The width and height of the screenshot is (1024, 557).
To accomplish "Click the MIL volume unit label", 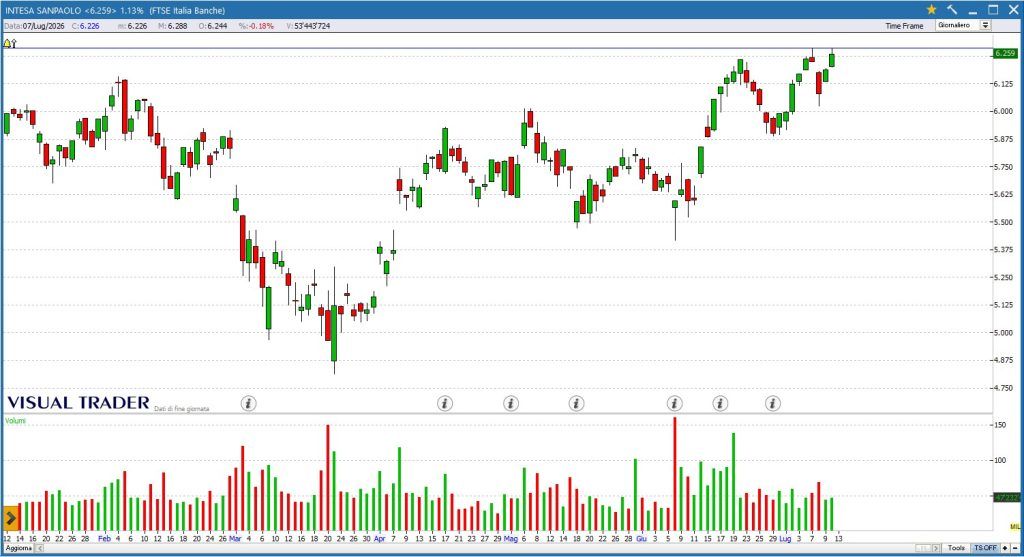I will coord(1014,526).
